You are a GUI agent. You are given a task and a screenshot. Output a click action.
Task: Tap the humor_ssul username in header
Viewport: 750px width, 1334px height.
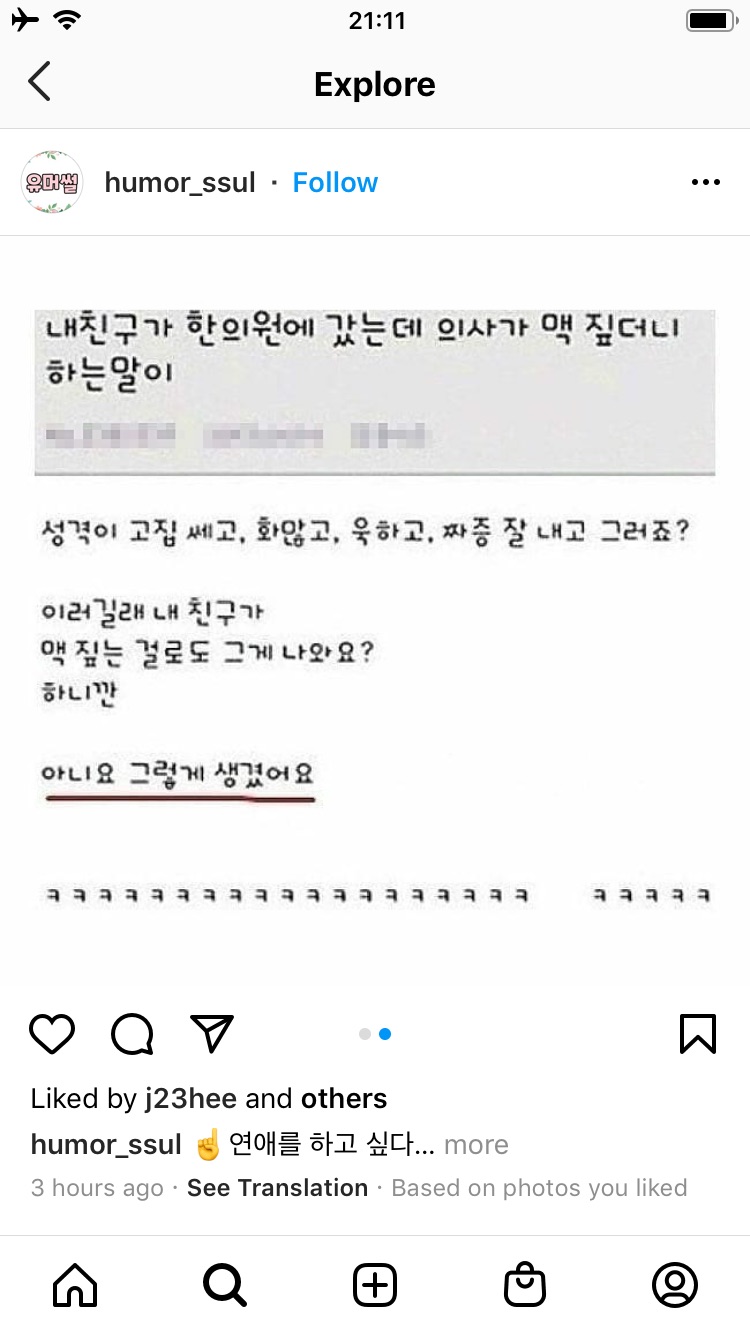click(x=180, y=183)
